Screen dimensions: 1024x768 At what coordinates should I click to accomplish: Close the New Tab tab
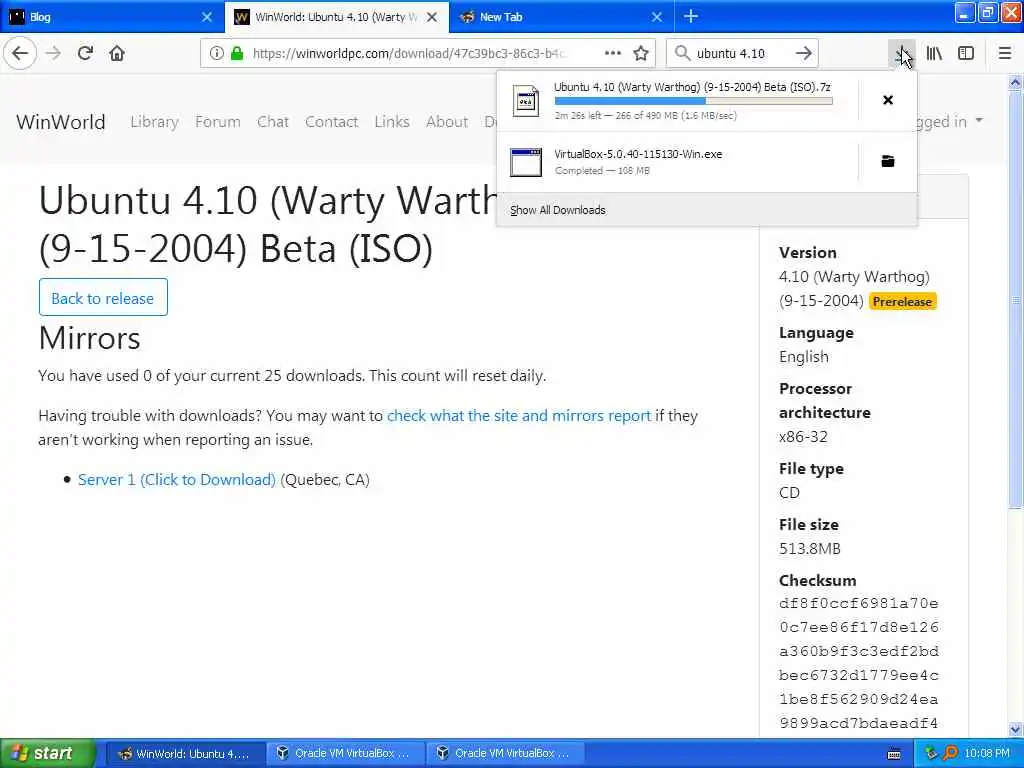[x=657, y=17]
